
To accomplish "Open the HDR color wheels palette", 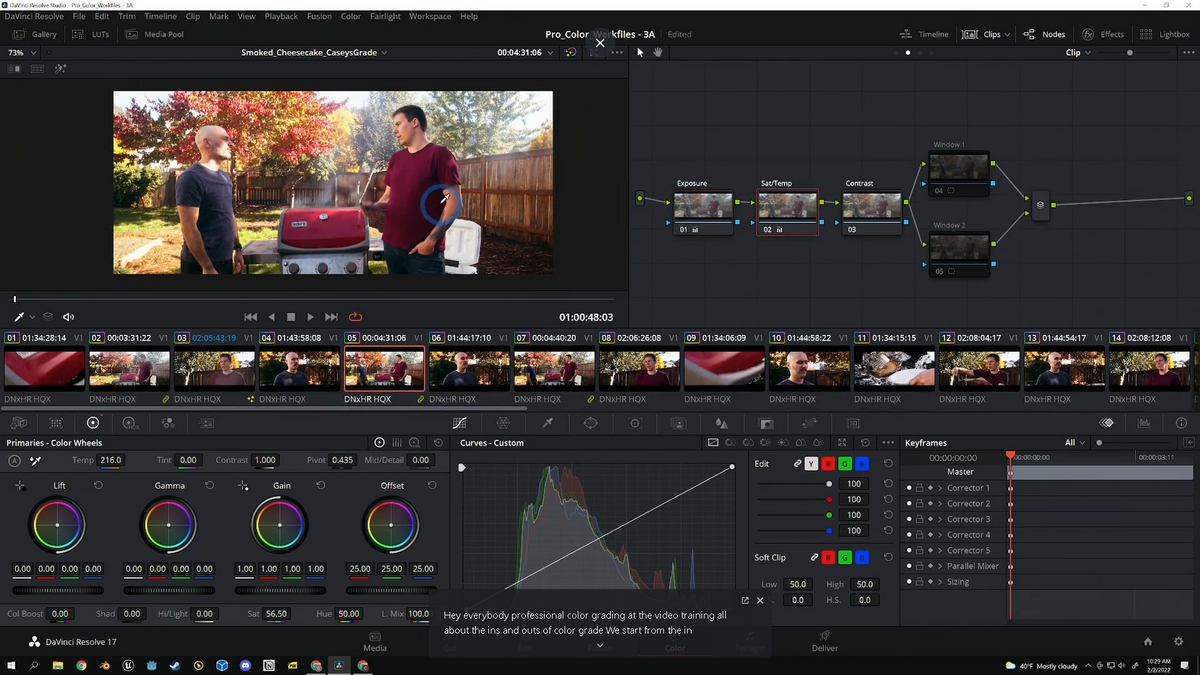I will (130, 423).
